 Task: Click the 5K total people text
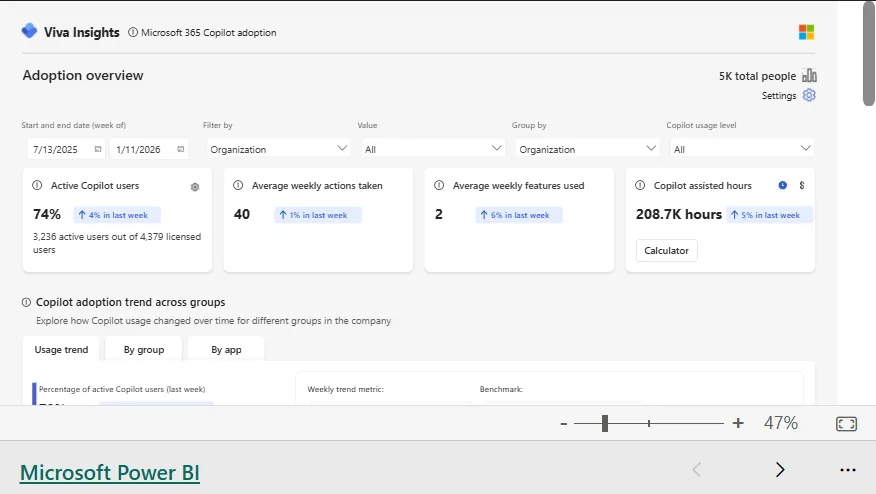coord(757,75)
